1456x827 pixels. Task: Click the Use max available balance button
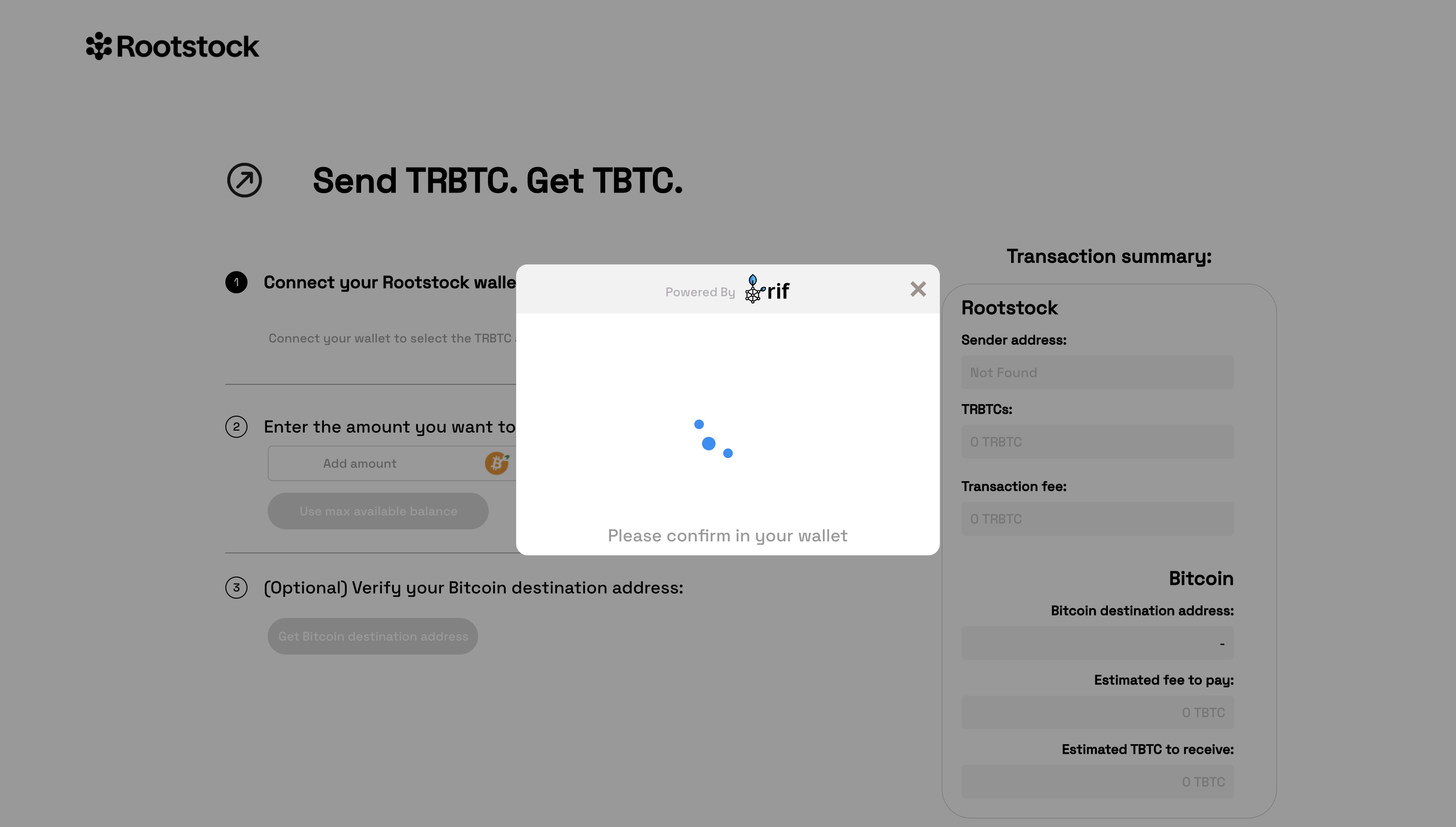coord(378,511)
